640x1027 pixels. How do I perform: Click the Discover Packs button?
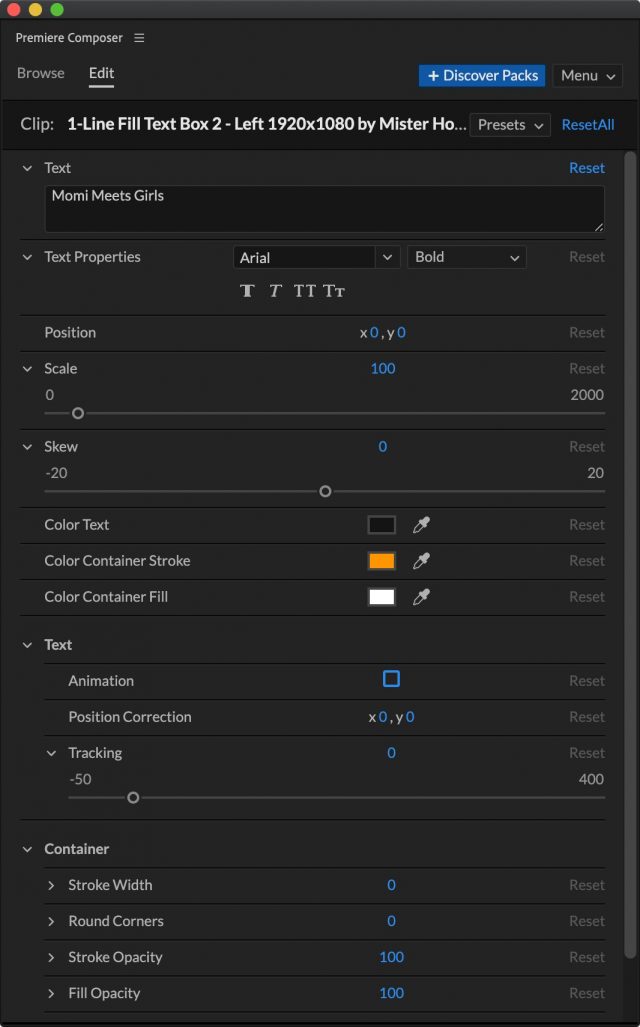click(482, 76)
